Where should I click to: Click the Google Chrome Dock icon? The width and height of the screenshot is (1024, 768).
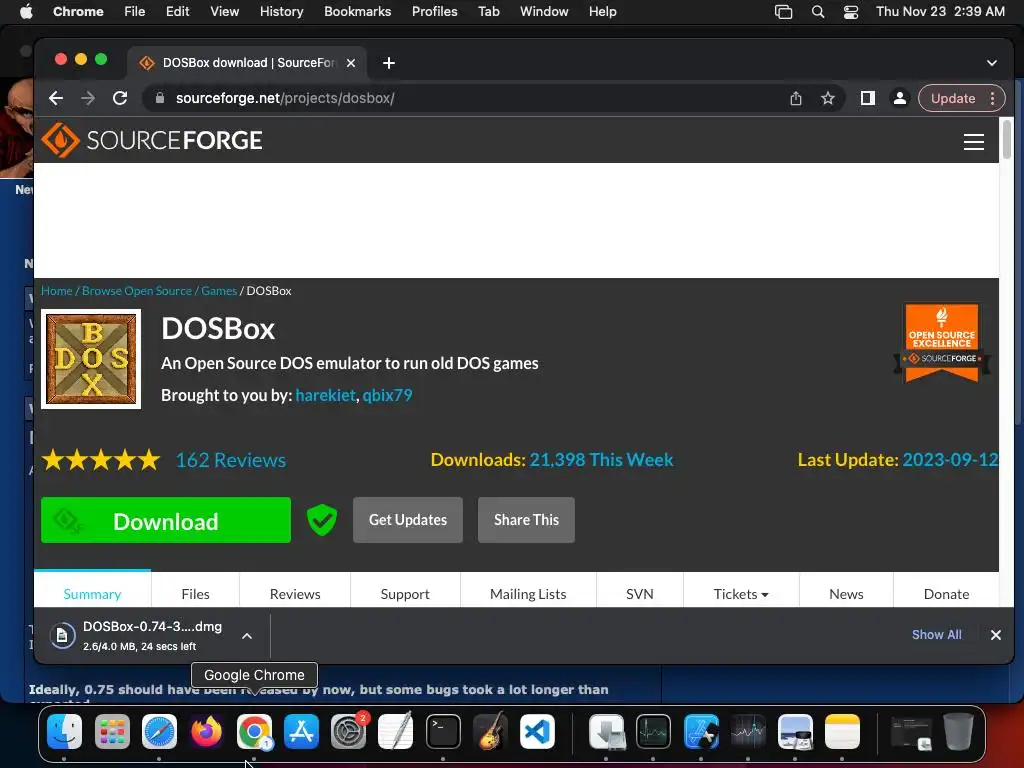[x=254, y=731]
